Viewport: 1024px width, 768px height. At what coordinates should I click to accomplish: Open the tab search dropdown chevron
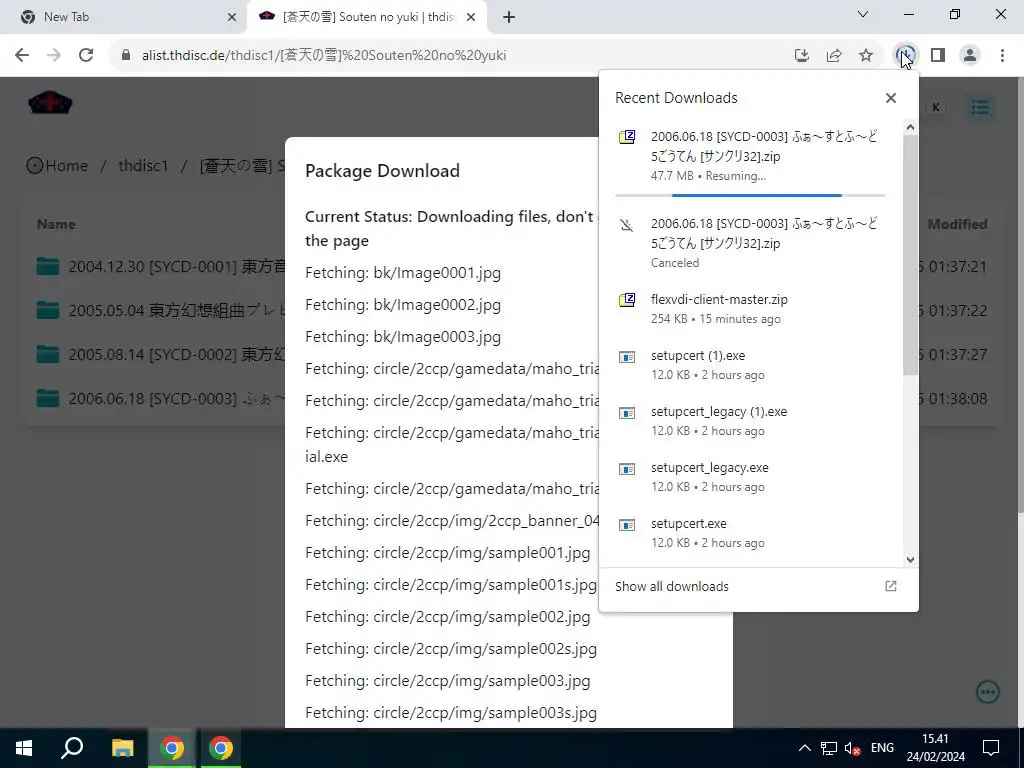point(863,14)
